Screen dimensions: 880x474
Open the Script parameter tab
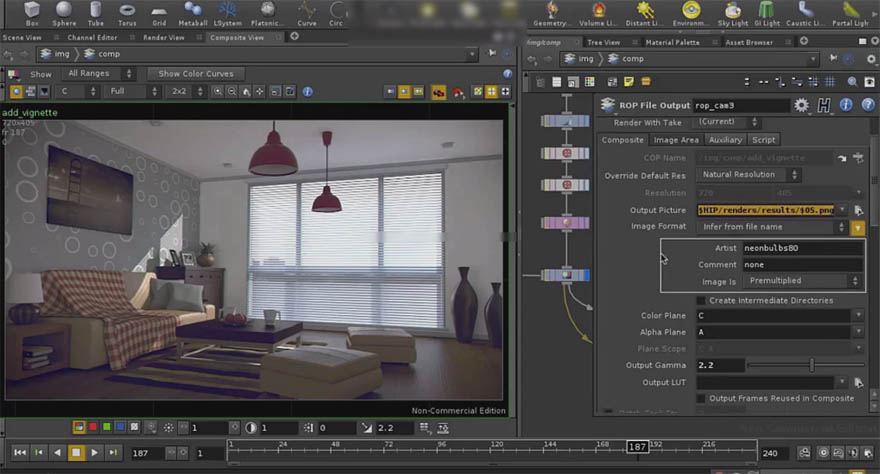click(x=763, y=140)
